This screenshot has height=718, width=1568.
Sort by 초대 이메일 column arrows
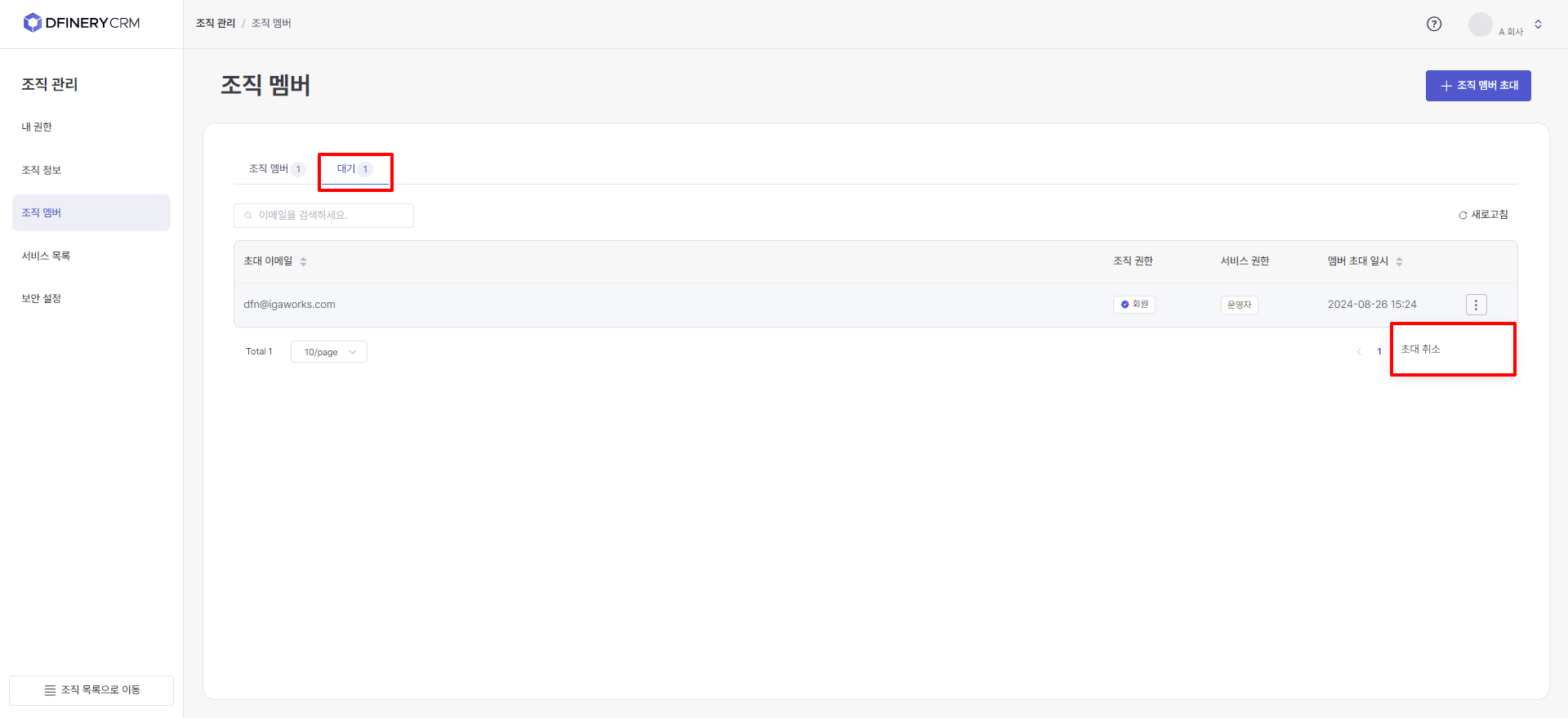pos(303,261)
